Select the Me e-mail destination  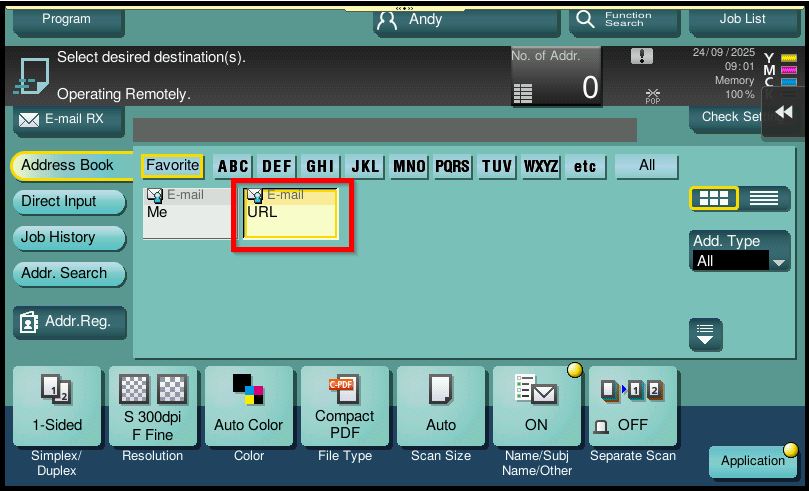[x=187, y=213]
